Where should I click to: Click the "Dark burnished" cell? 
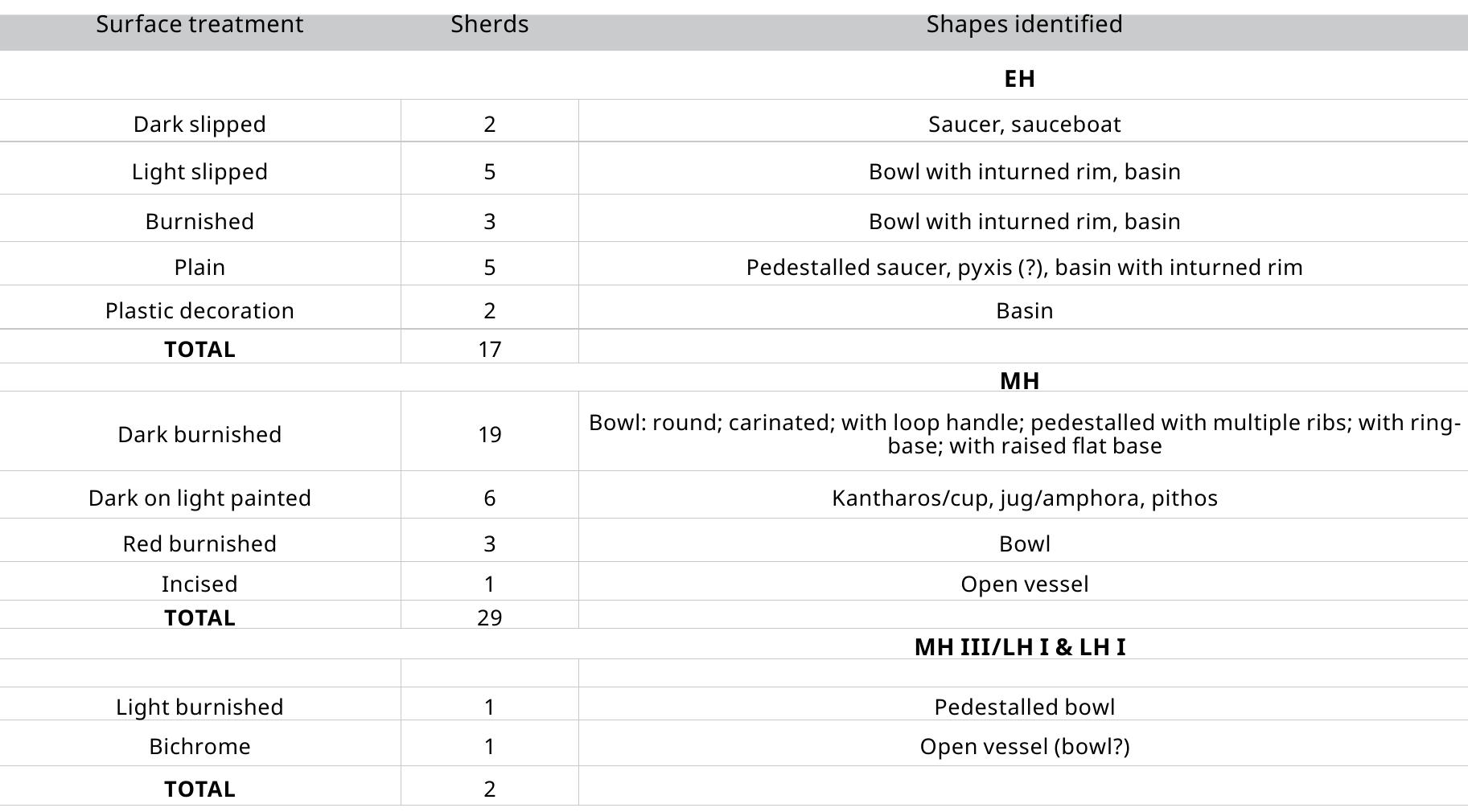(199, 434)
